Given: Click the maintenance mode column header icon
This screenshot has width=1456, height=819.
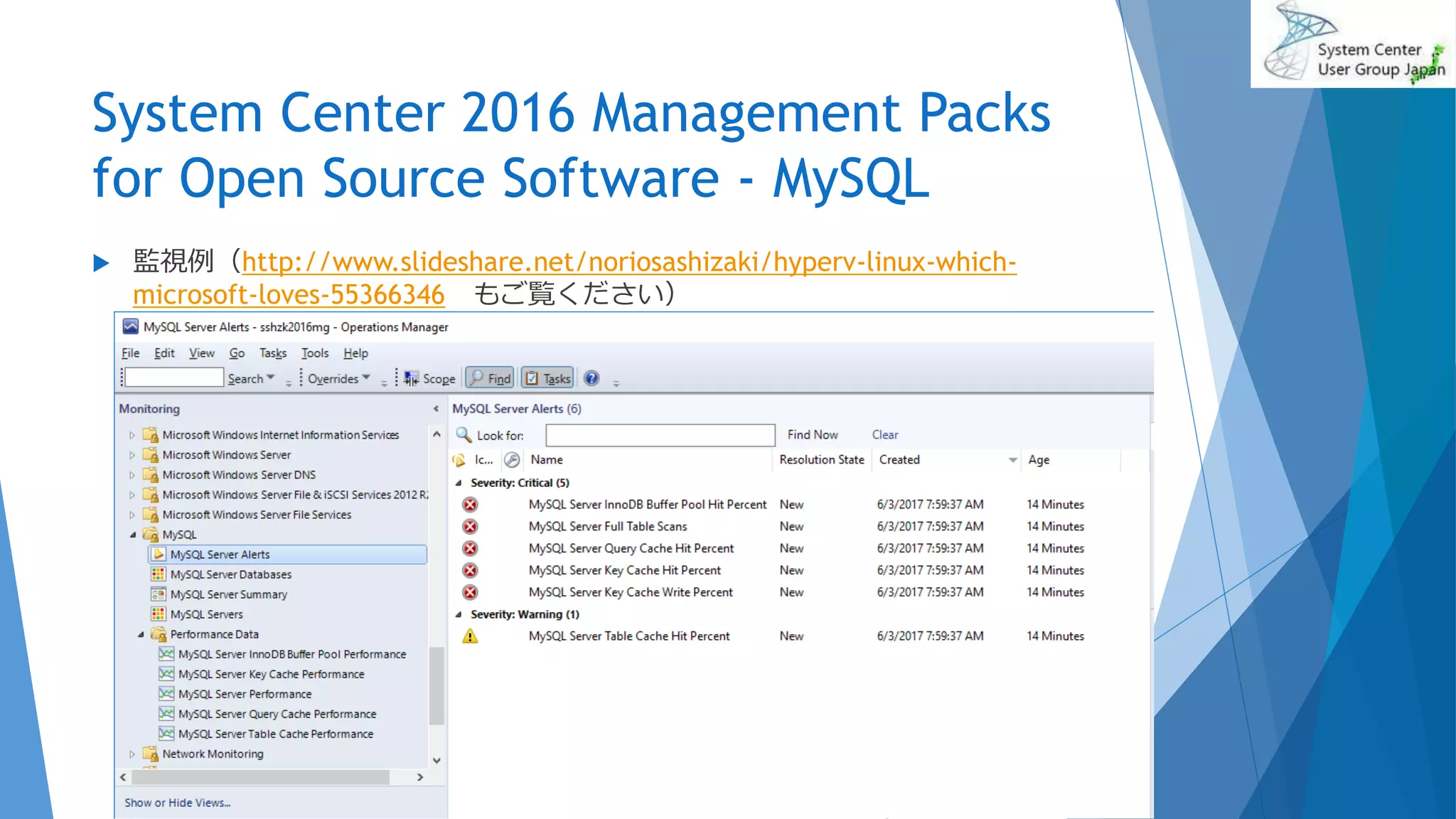Looking at the screenshot, I should point(512,460).
